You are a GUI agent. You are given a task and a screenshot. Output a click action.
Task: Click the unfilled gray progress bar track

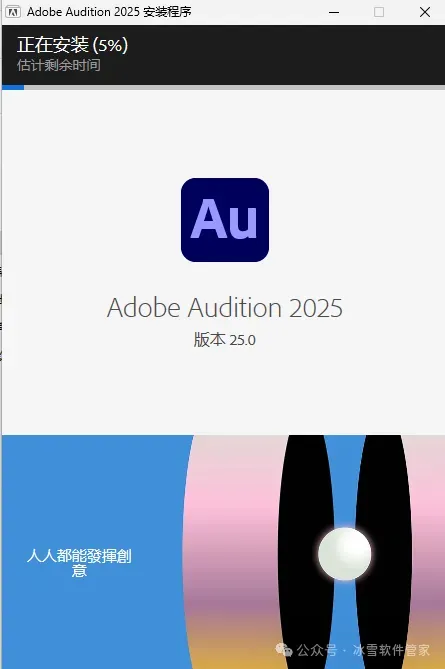[234, 87]
